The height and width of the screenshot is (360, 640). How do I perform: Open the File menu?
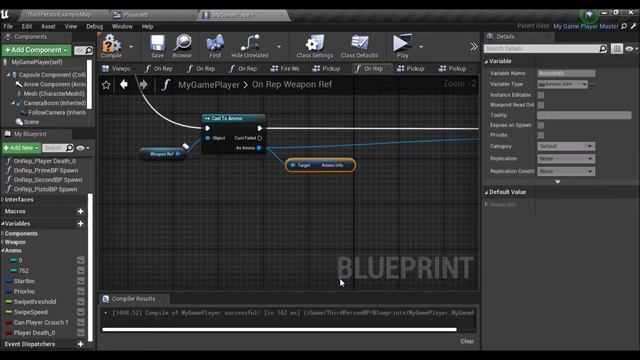click(x=8, y=27)
